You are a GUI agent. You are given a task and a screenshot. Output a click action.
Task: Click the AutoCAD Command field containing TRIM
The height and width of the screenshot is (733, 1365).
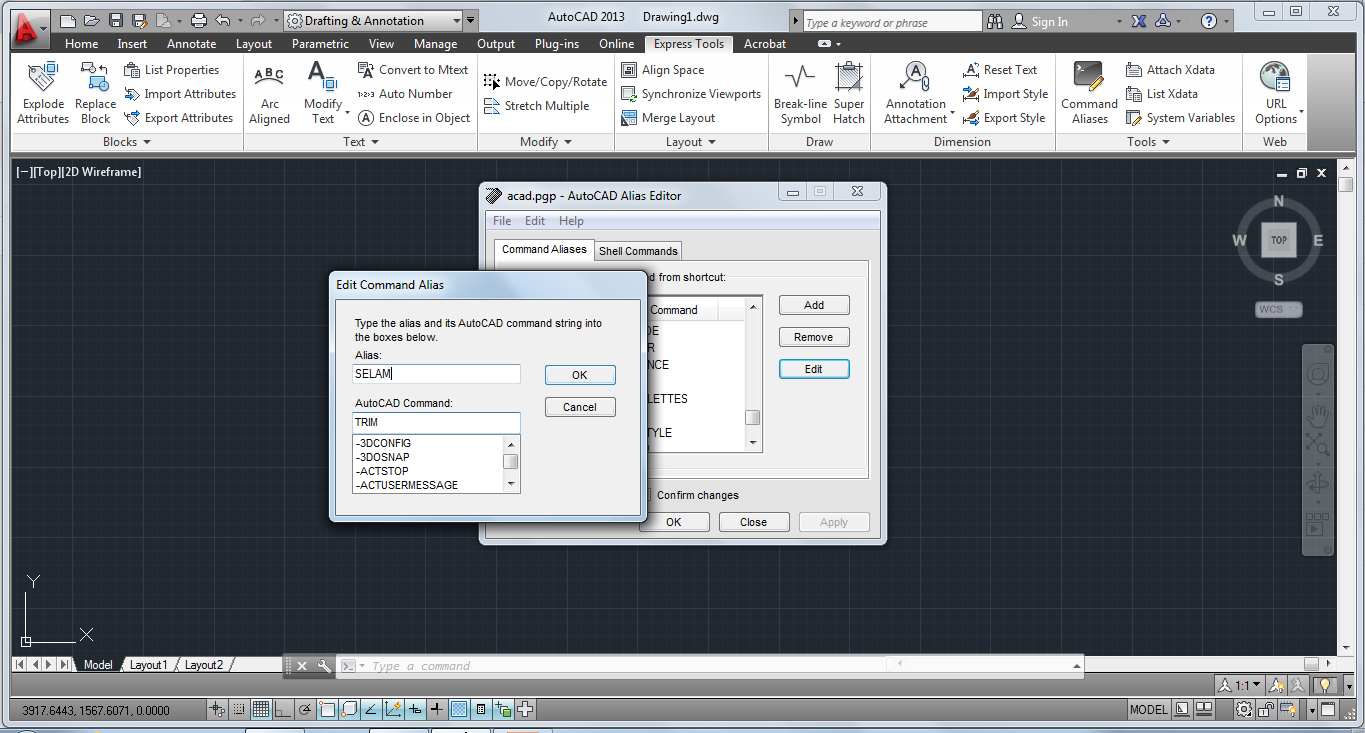click(x=437, y=422)
